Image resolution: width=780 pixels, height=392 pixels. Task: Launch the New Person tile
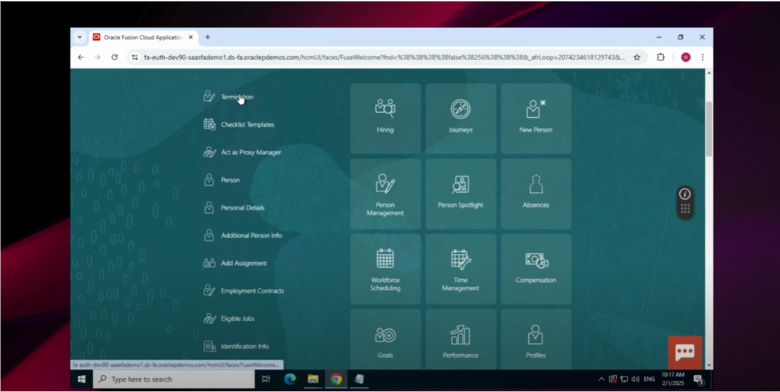536,118
